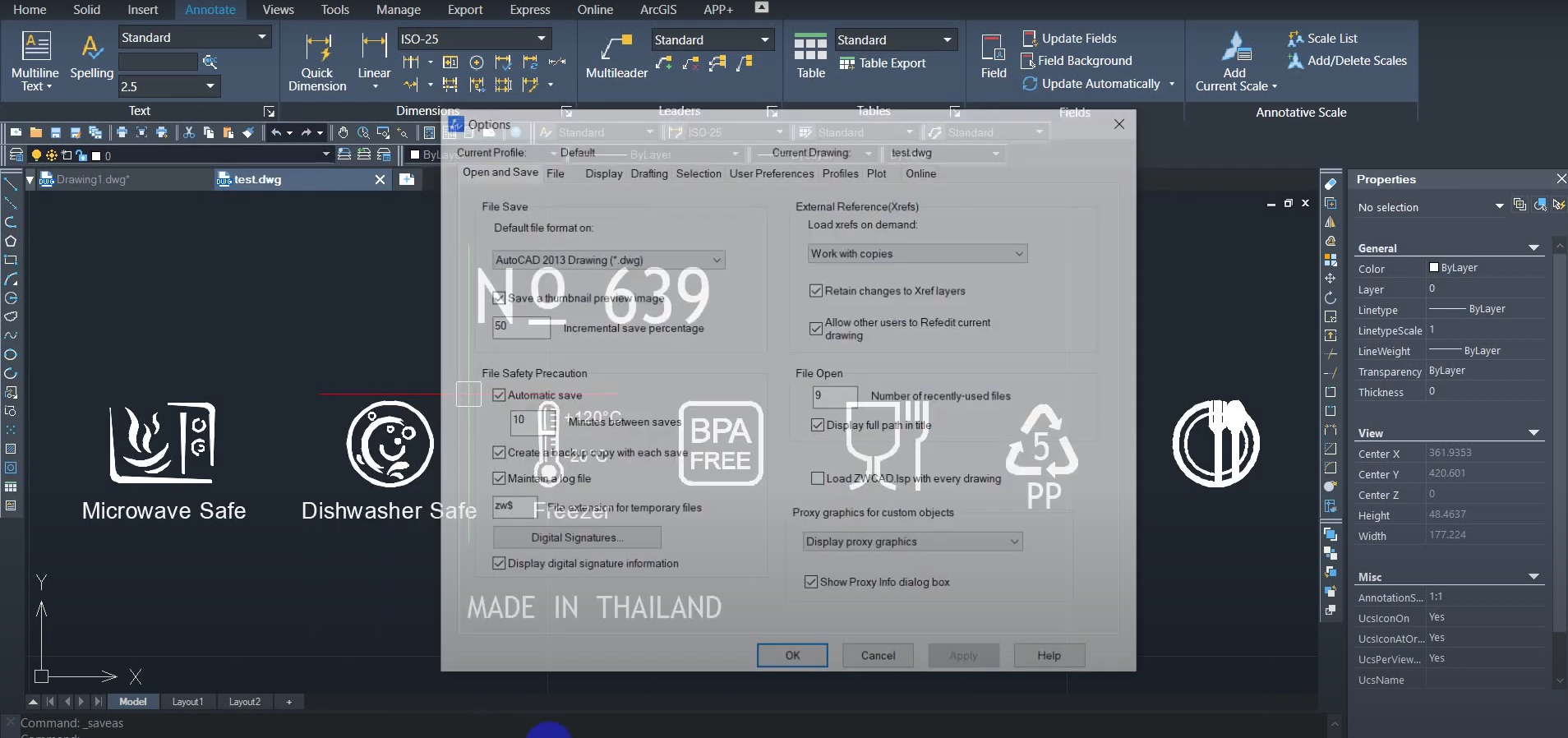
Task: Click Update Fields in ribbon
Action: (x=1069, y=39)
